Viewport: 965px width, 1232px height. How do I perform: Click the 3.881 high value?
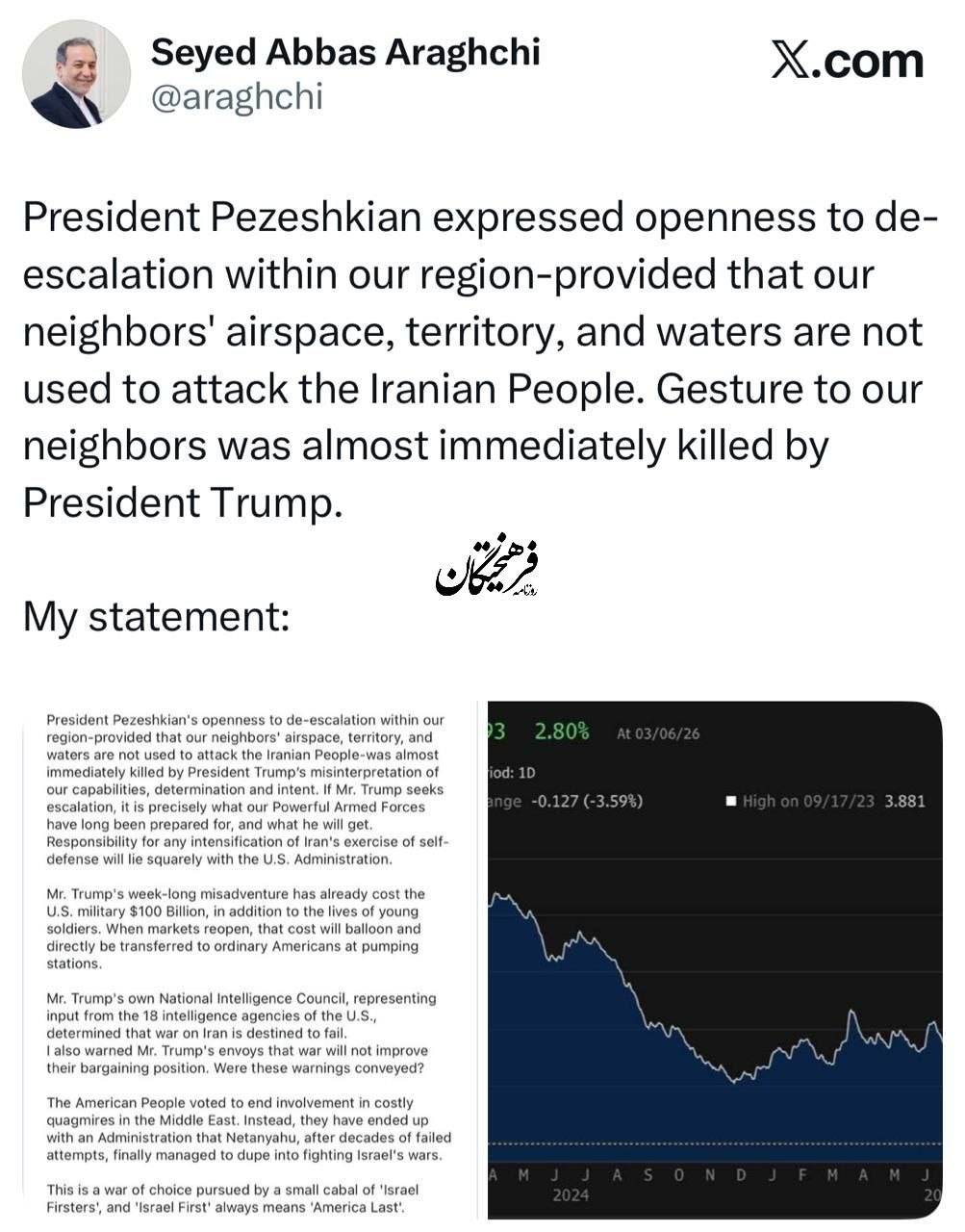tap(904, 801)
